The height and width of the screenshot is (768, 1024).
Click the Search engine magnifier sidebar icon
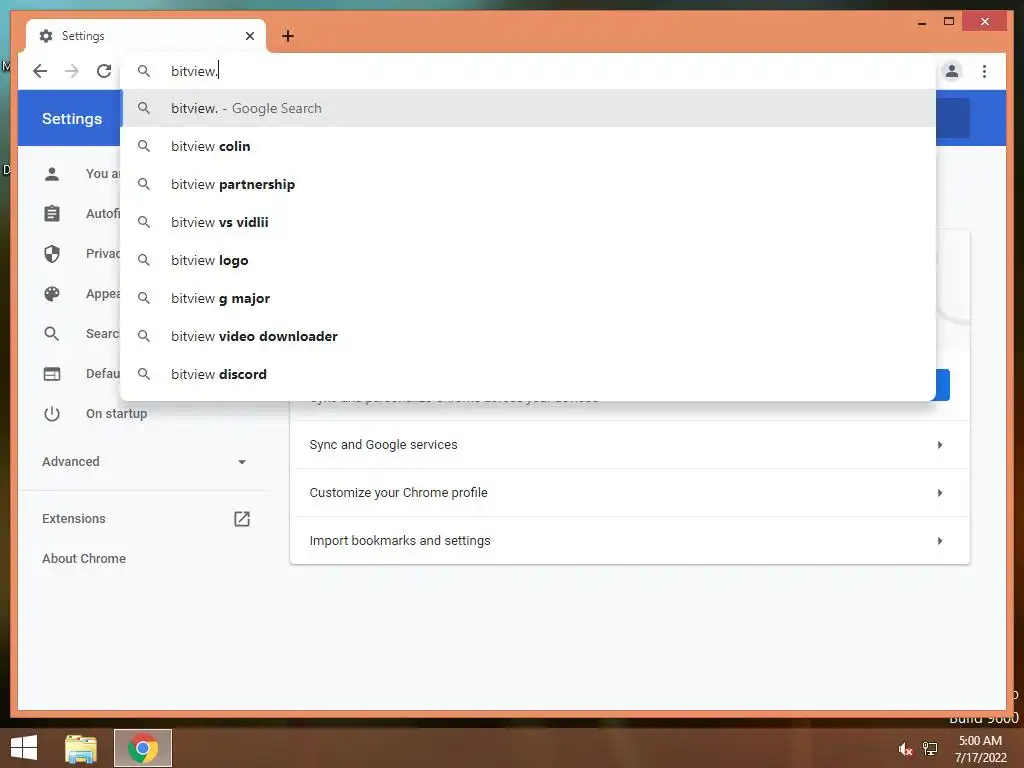[x=52, y=334]
